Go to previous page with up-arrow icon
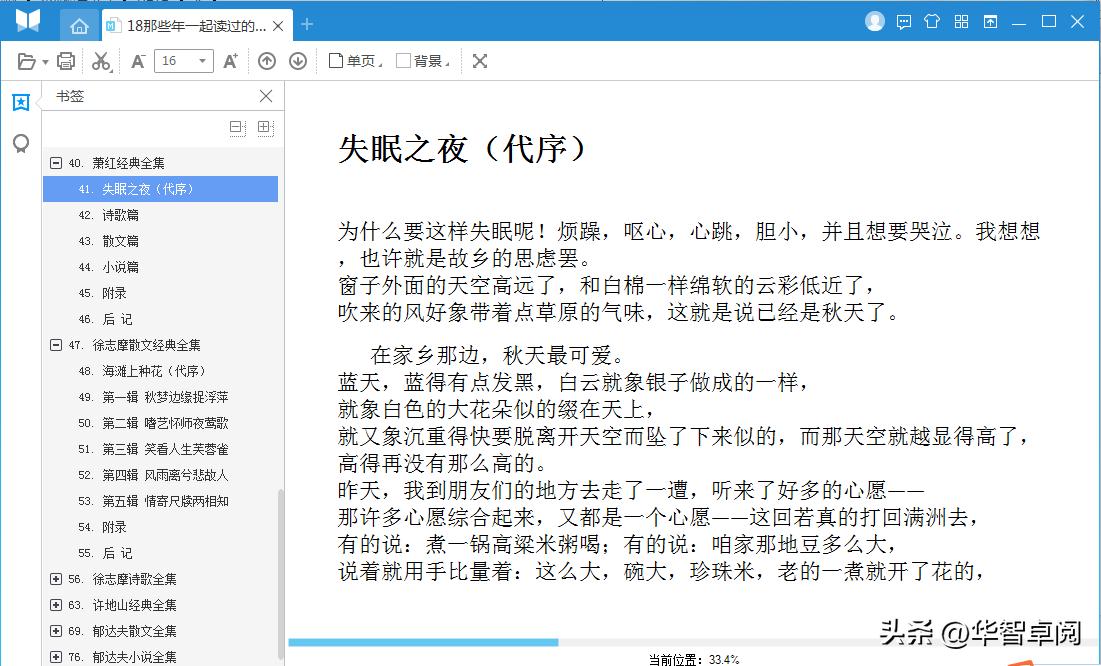This screenshot has width=1101, height=666. (266, 60)
